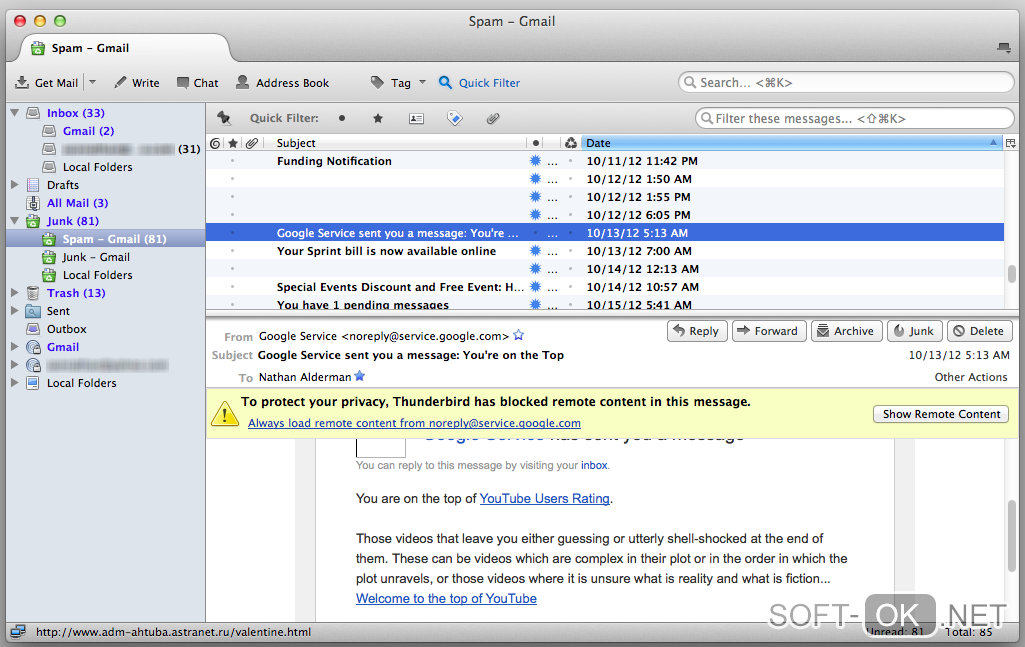Open the All Mail (3) folder
This screenshot has height=647, width=1025.
pos(77,203)
